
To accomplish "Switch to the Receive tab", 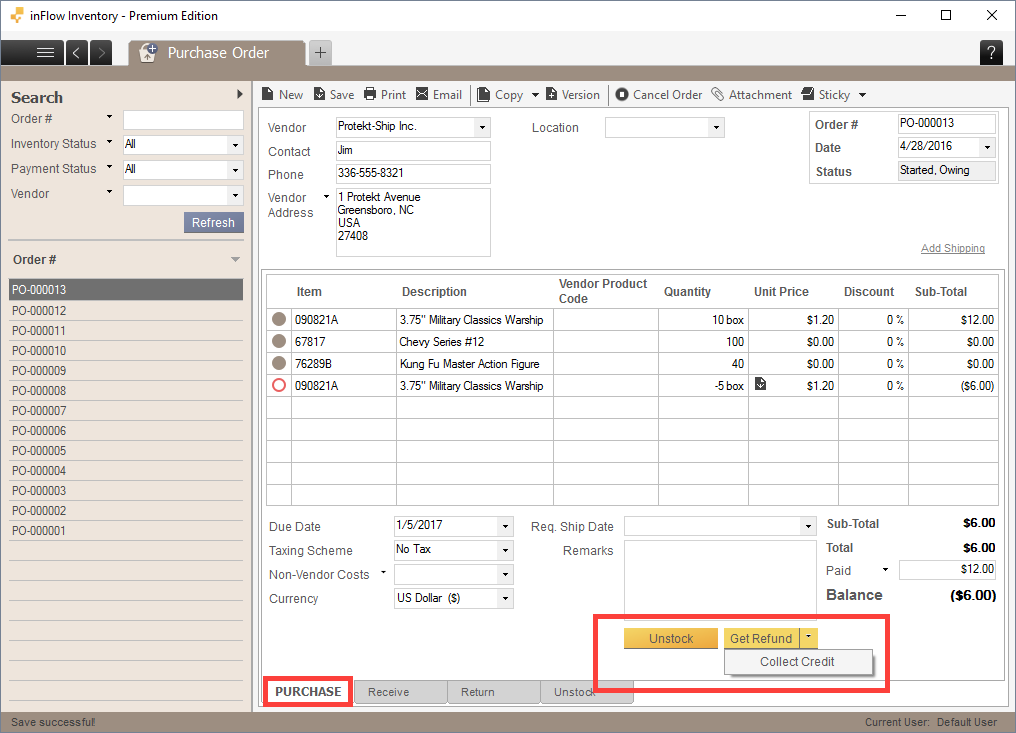I will click(x=399, y=691).
